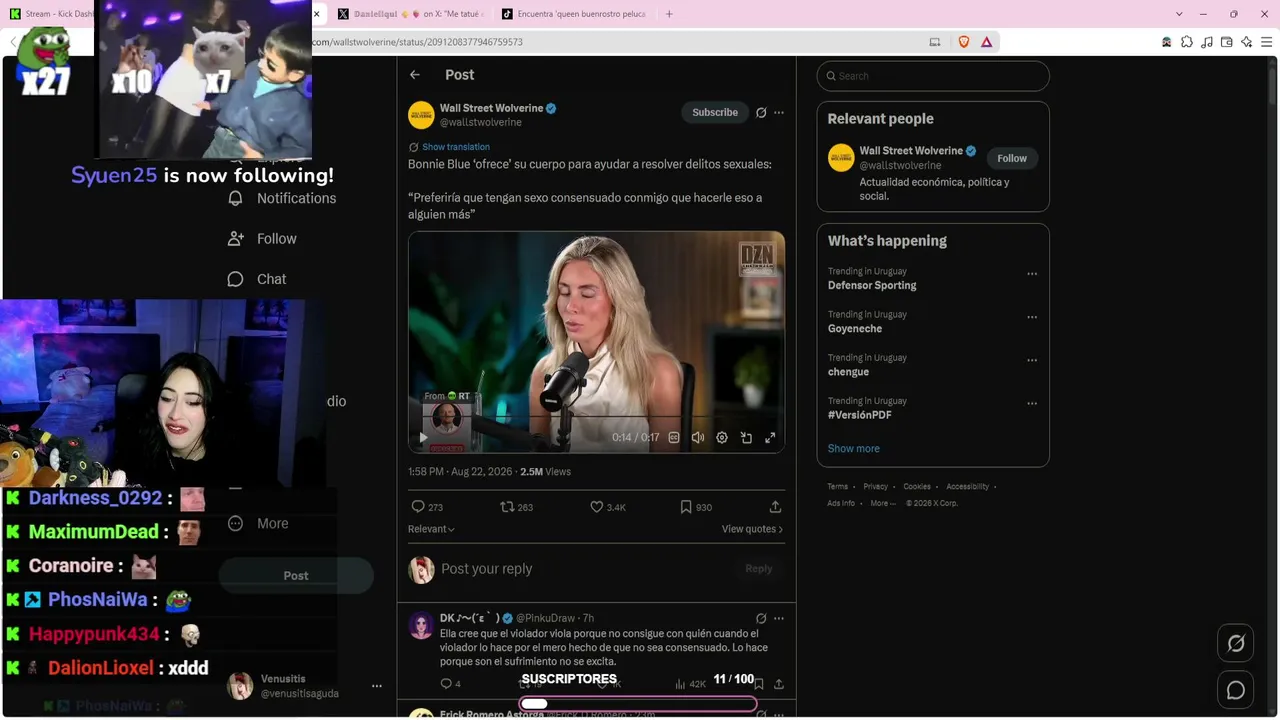Expand video to fullscreen
The image size is (1280, 720).
pos(770,438)
